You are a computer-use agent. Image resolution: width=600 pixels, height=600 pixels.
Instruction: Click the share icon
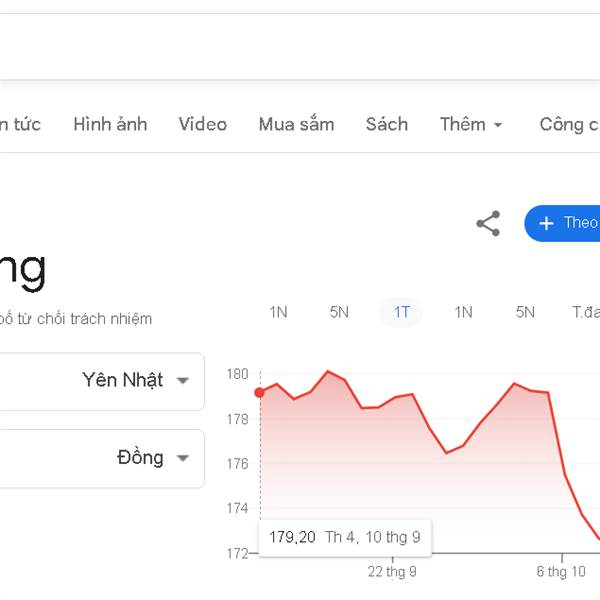point(488,223)
